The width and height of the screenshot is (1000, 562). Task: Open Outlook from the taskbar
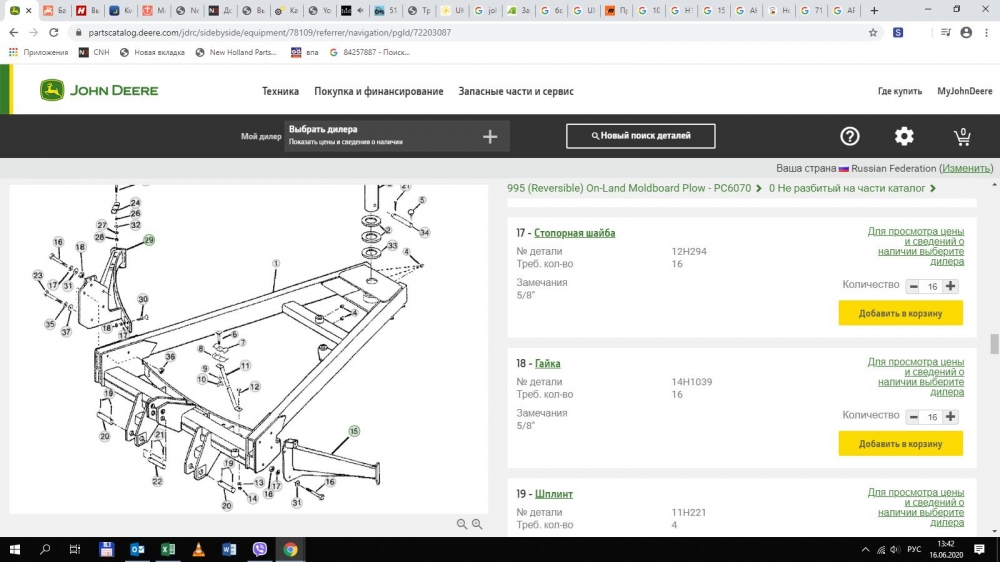tap(137, 549)
